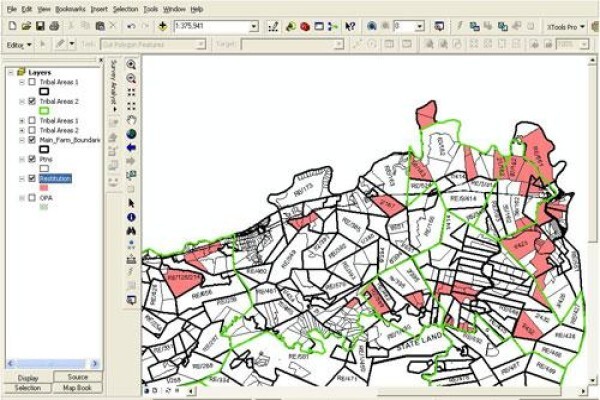600x400 pixels.
Task: Open the Find binoculars tool
Action: 131,231
